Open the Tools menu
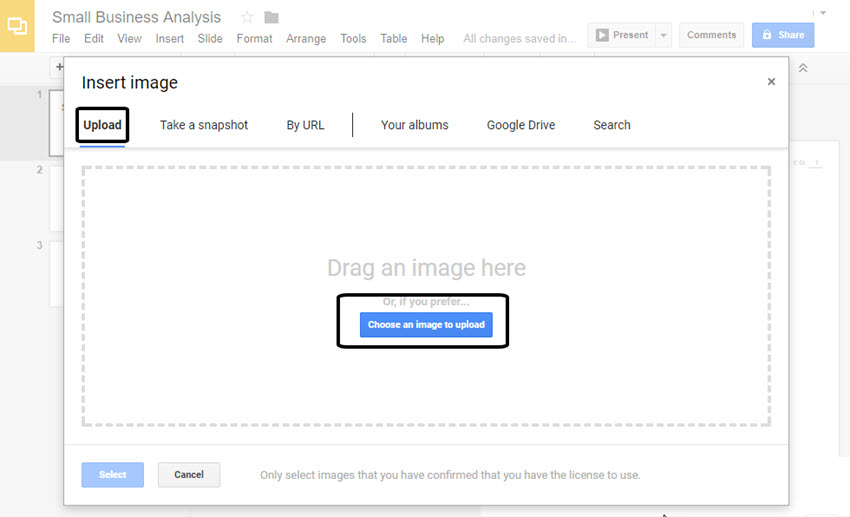850x517 pixels. pos(353,38)
